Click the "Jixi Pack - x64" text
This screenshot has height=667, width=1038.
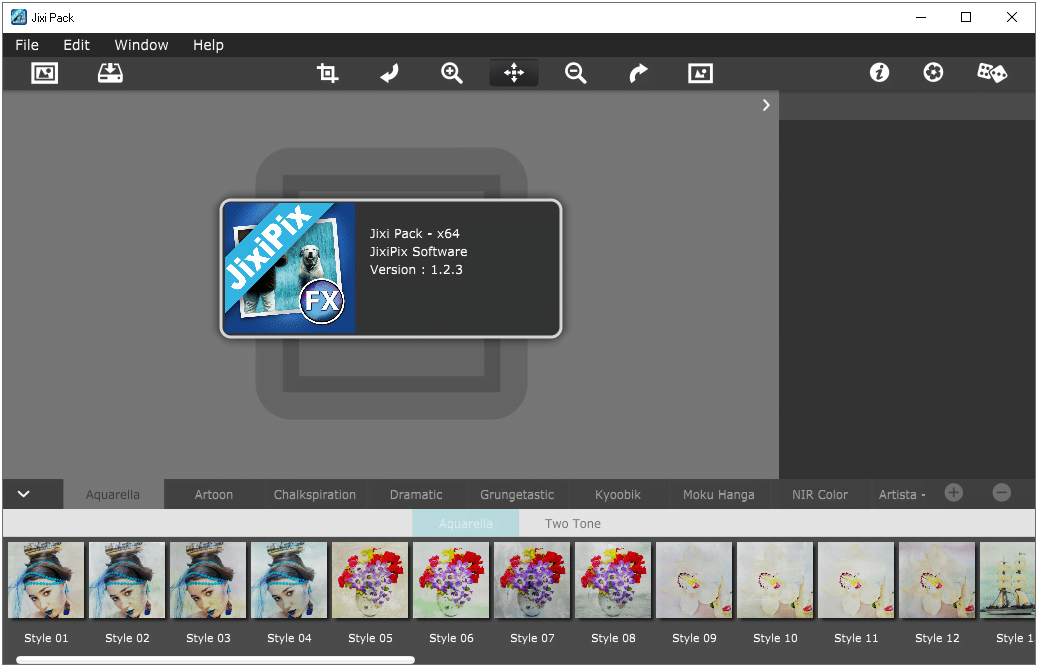coord(414,234)
